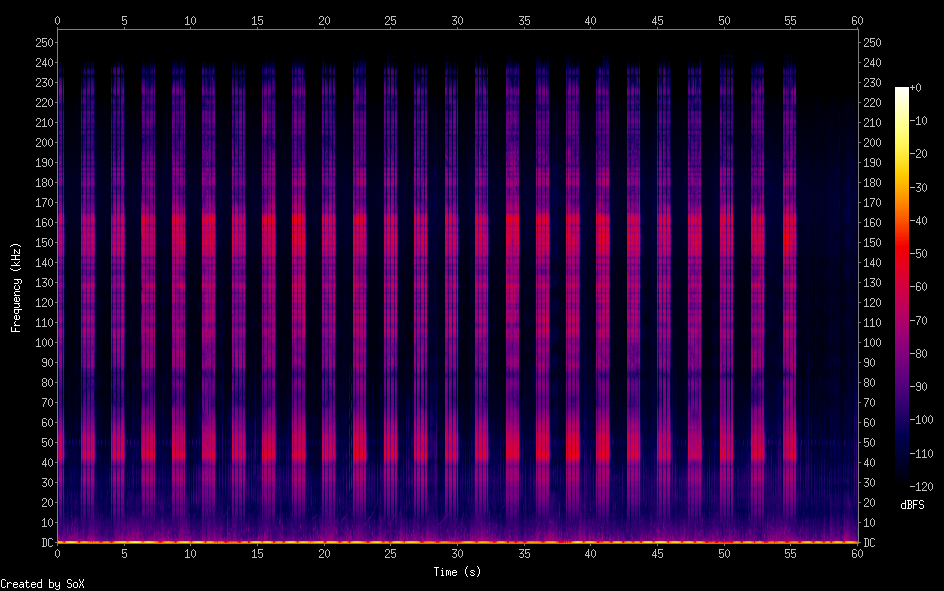Image resolution: width=944 pixels, height=591 pixels.
Task: Click the "Frequency (kHz)" vertical axis label
Action: (x=16, y=287)
